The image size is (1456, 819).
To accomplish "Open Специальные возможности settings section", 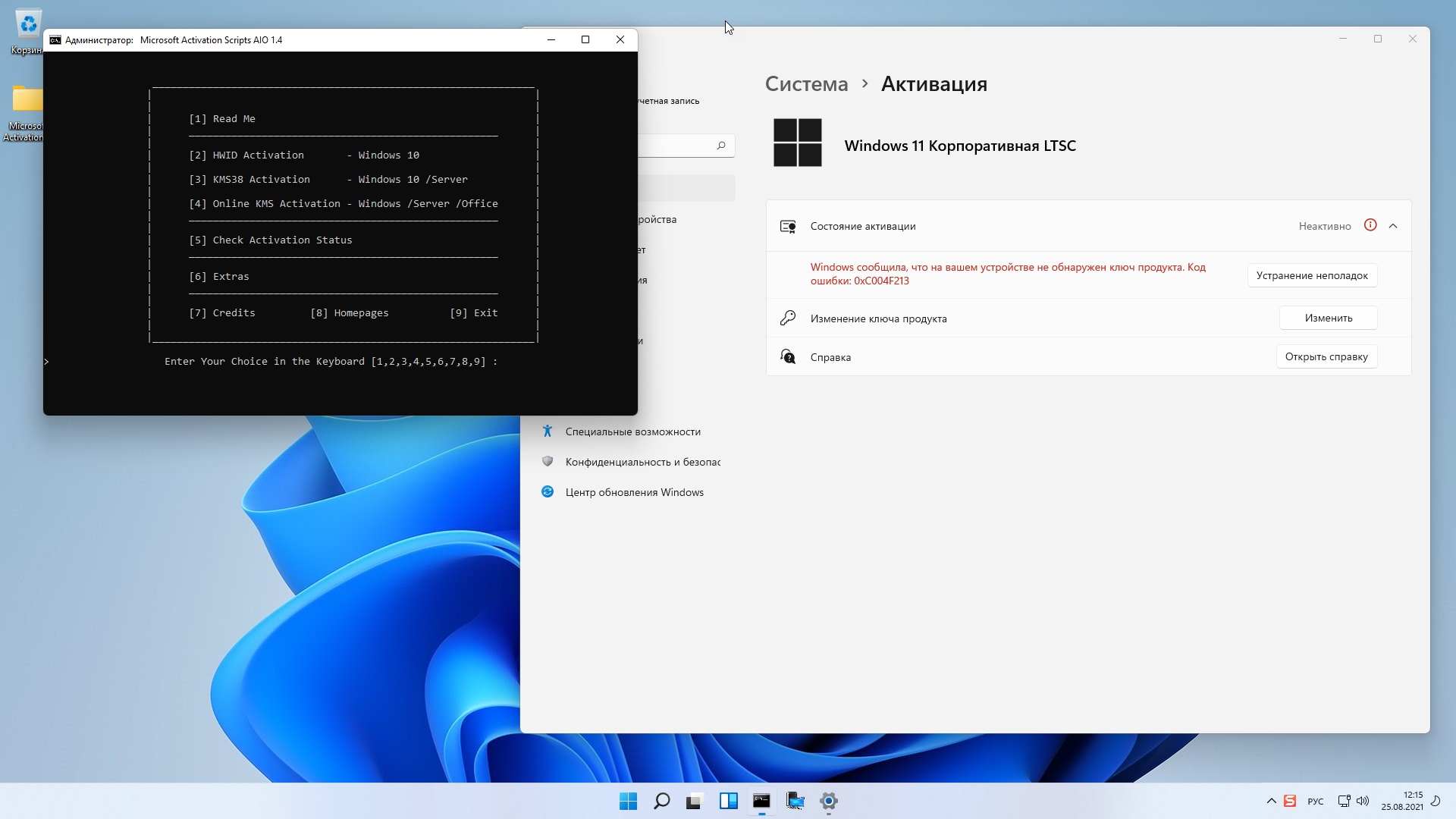I will (632, 431).
